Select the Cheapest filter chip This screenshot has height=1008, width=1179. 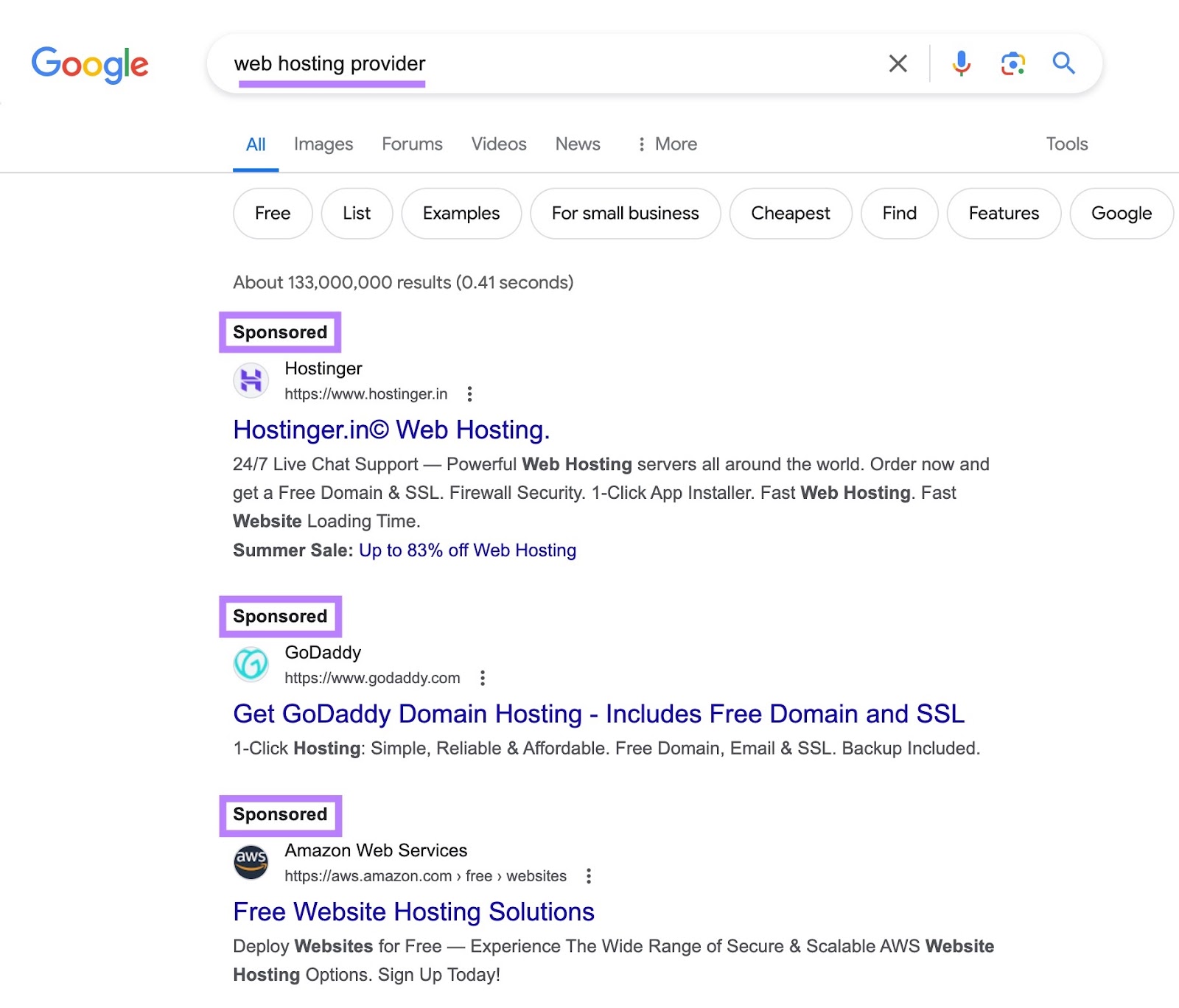click(790, 214)
